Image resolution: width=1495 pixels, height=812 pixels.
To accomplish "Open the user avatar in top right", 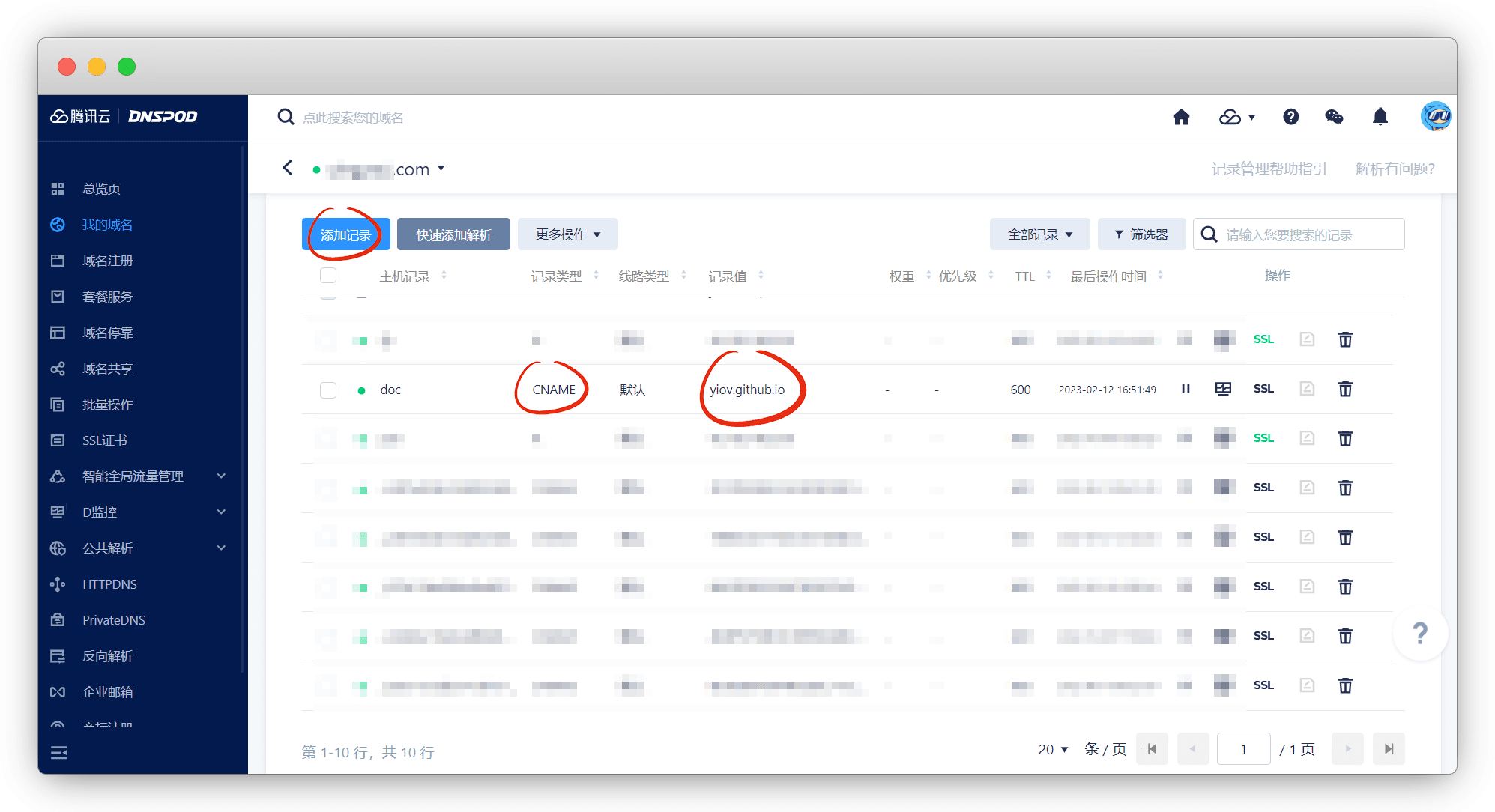I will (x=1436, y=117).
